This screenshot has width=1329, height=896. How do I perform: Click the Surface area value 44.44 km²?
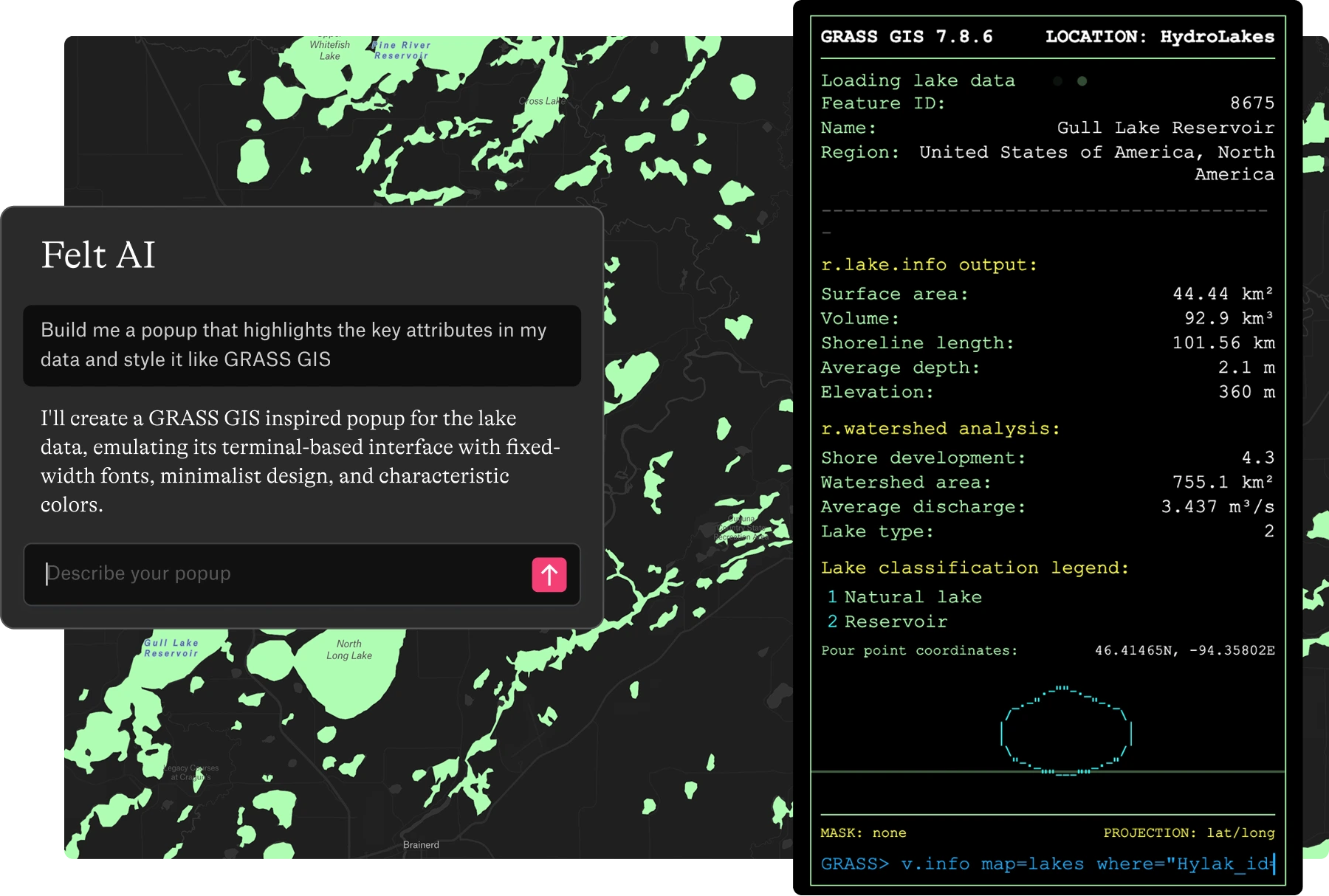click(1223, 294)
